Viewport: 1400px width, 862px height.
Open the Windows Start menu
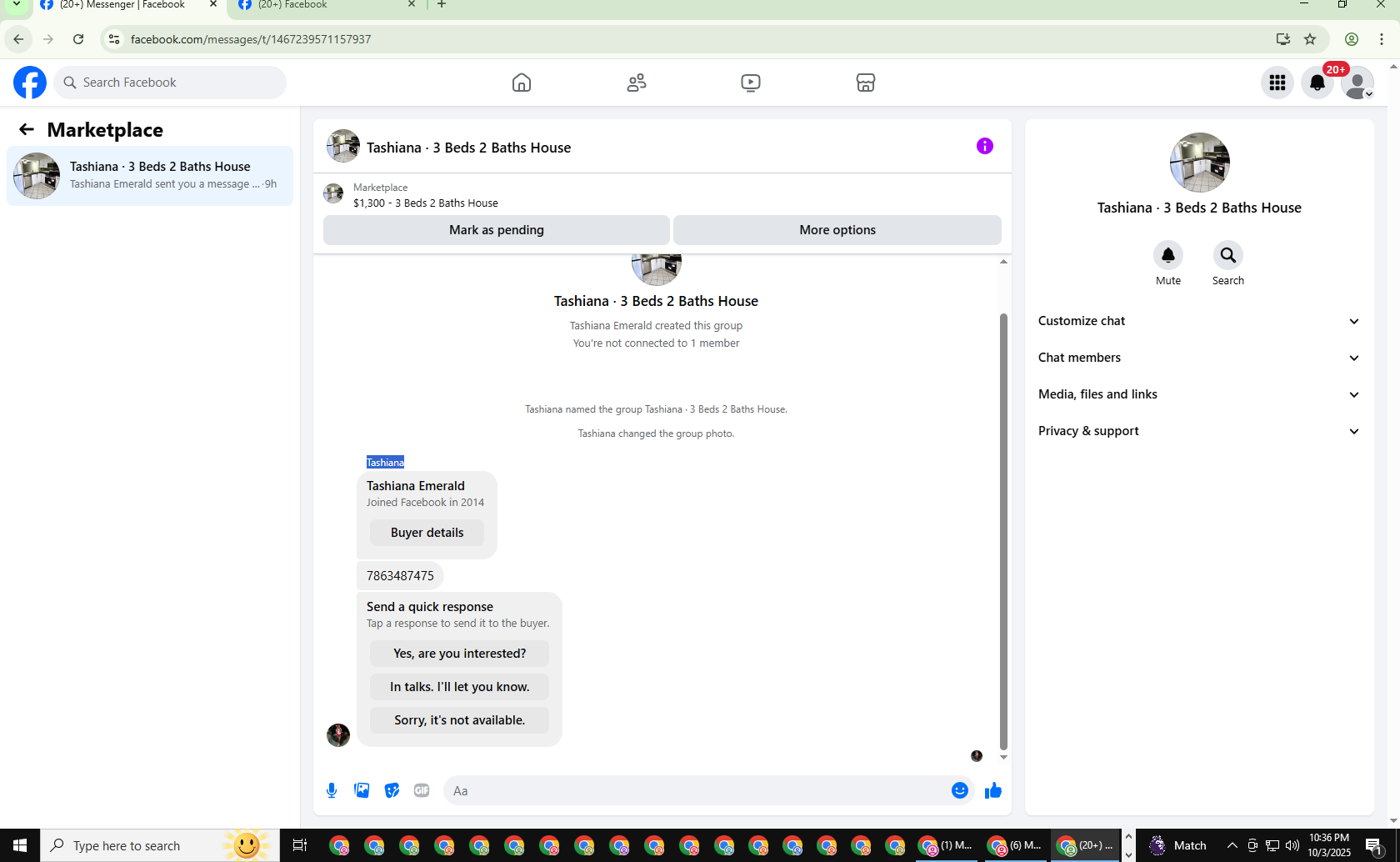pyautogui.click(x=20, y=845)
